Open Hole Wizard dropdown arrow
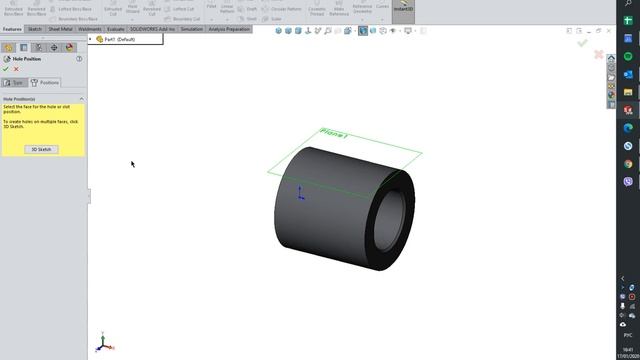 132,19
